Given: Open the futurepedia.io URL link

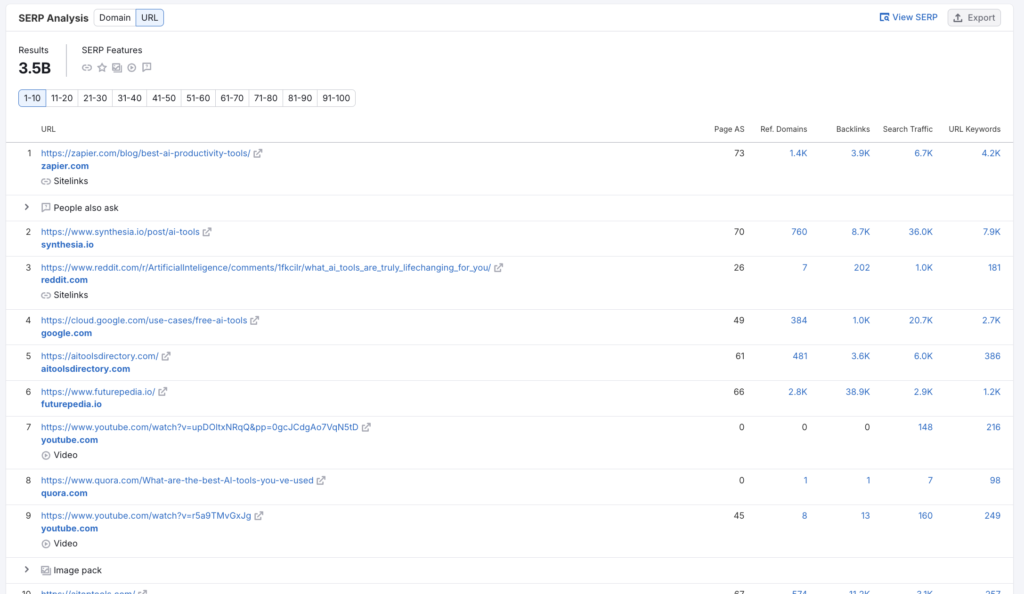Looking at the screenshot, I should pos(98,392).
